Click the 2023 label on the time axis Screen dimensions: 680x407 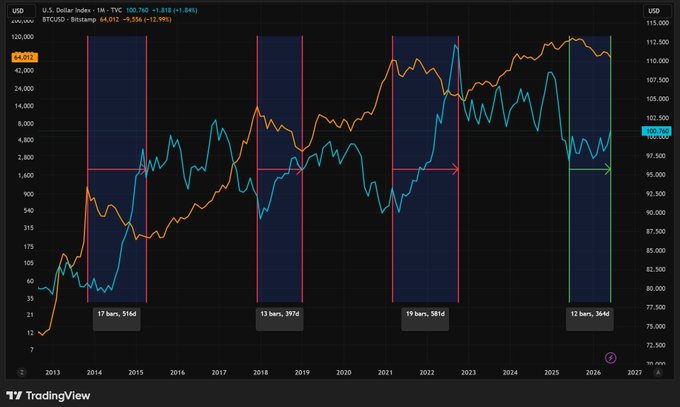(468, 373)
